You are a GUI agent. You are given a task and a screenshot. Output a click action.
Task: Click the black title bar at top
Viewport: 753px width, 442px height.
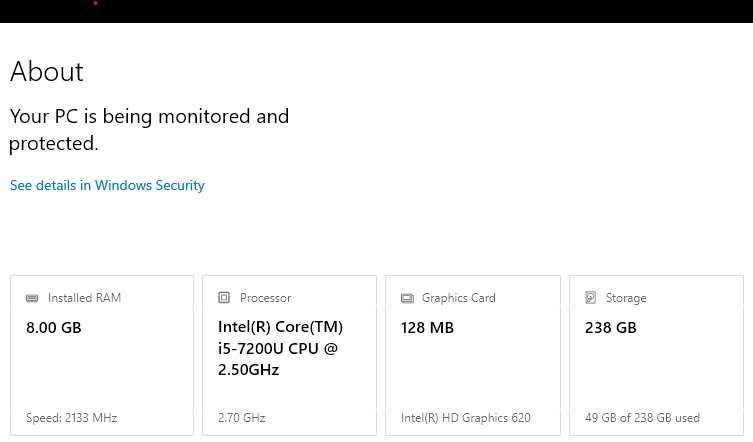376,11
